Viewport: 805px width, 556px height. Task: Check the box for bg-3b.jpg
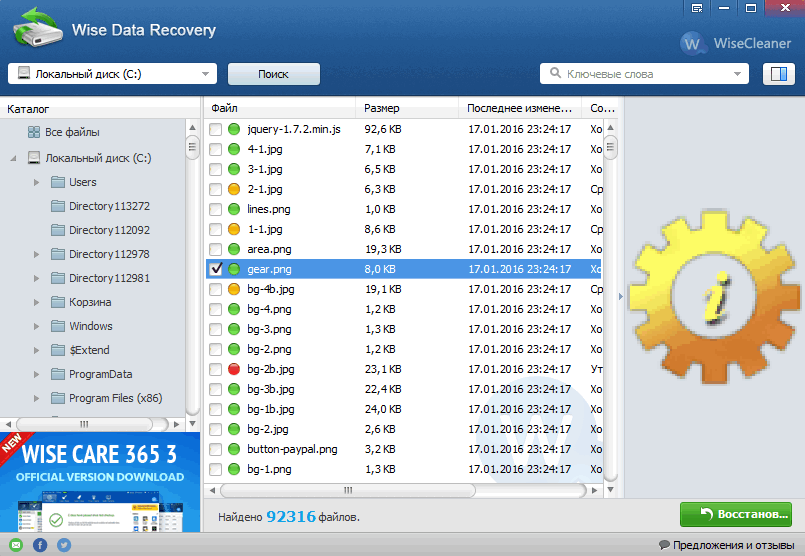pyautogui.click(x=216, y=390)
